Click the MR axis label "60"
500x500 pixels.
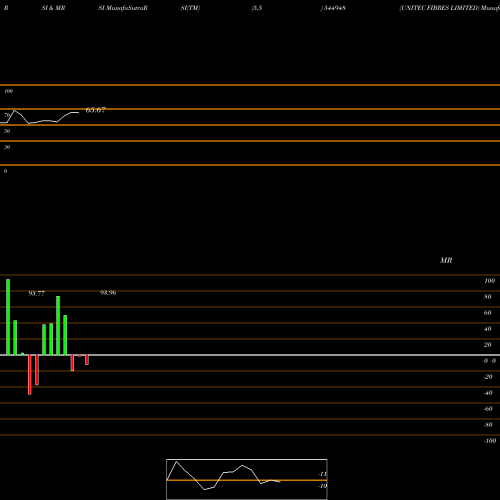pyautogui.click(x=488, y=313)
